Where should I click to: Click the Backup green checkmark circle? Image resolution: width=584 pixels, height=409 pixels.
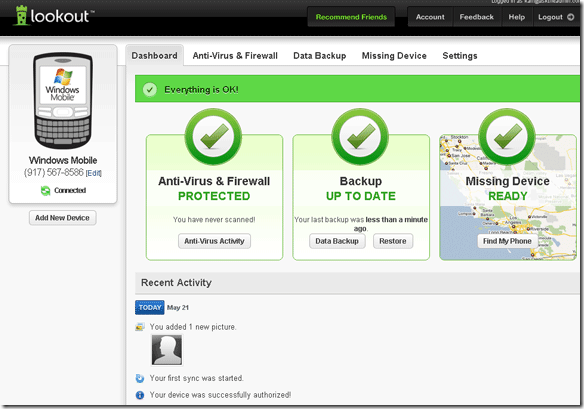(360, 136)
